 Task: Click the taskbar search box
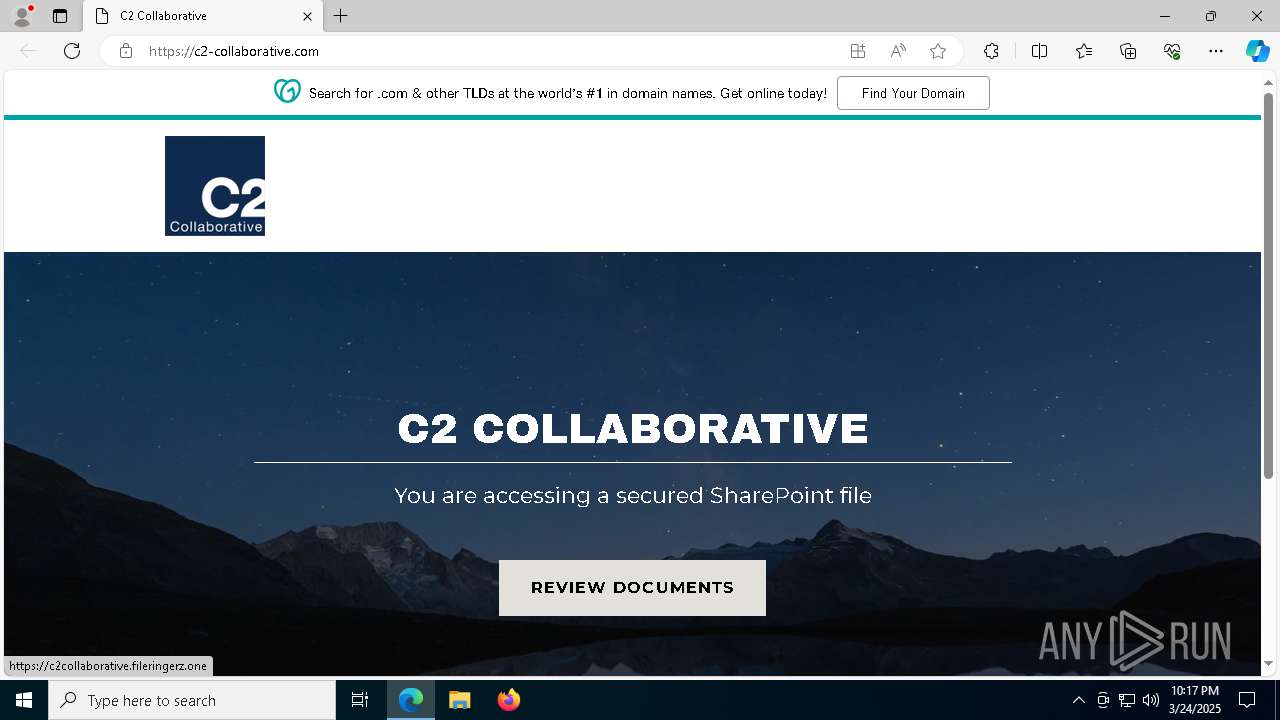[192, 700]
